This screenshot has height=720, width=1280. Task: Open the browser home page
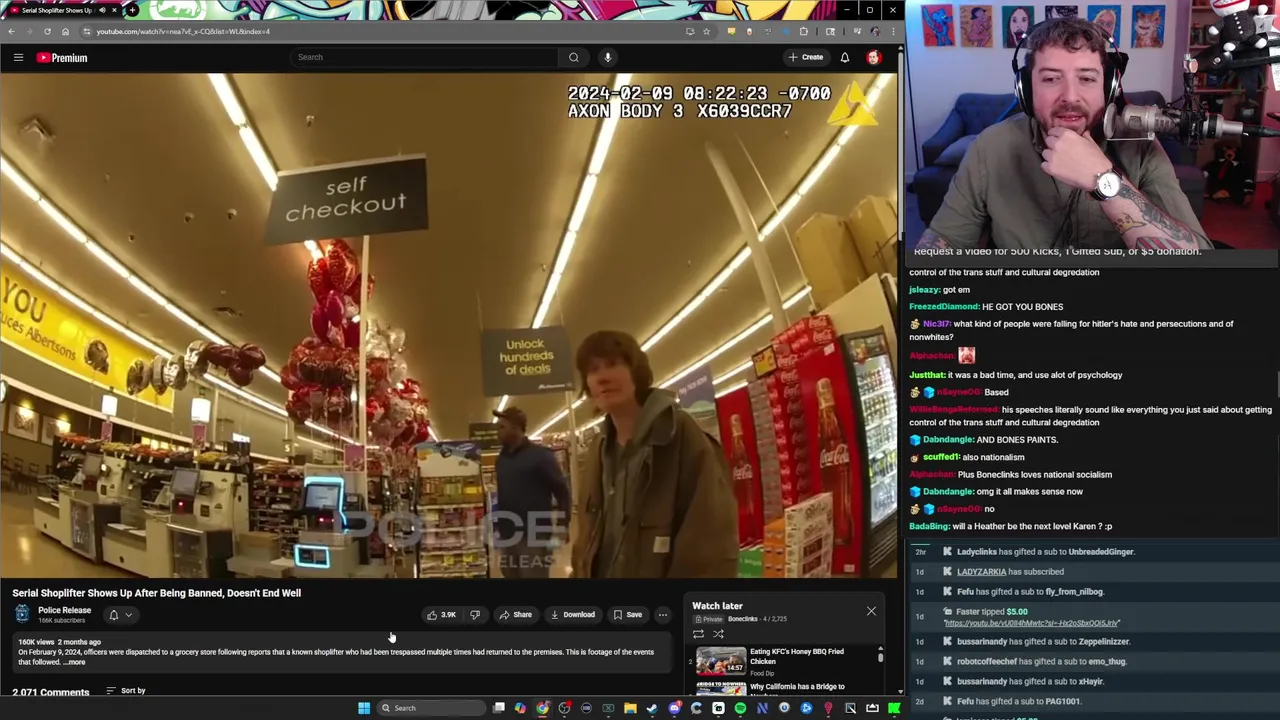pyautogui.click(x=65, y=31)
